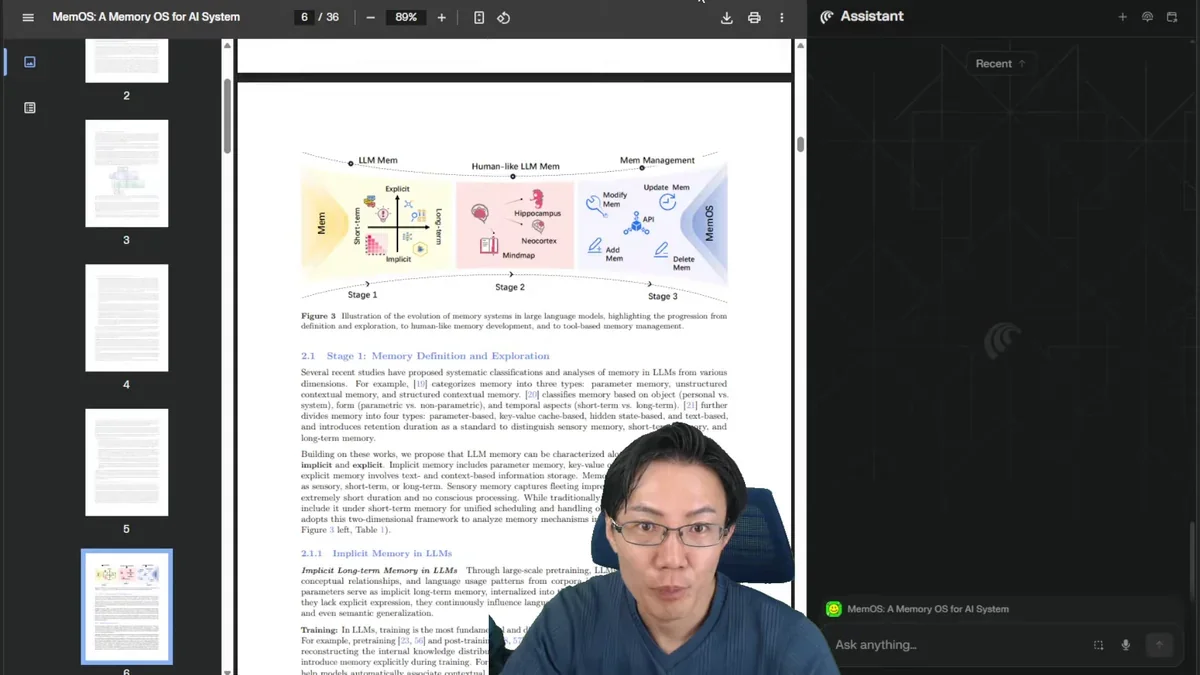Image resolution: width=1200 pixels, height=675 pixels.
Task: Click the Assistant logo icon
Action: pyautogui.click(x=827, y=17)
